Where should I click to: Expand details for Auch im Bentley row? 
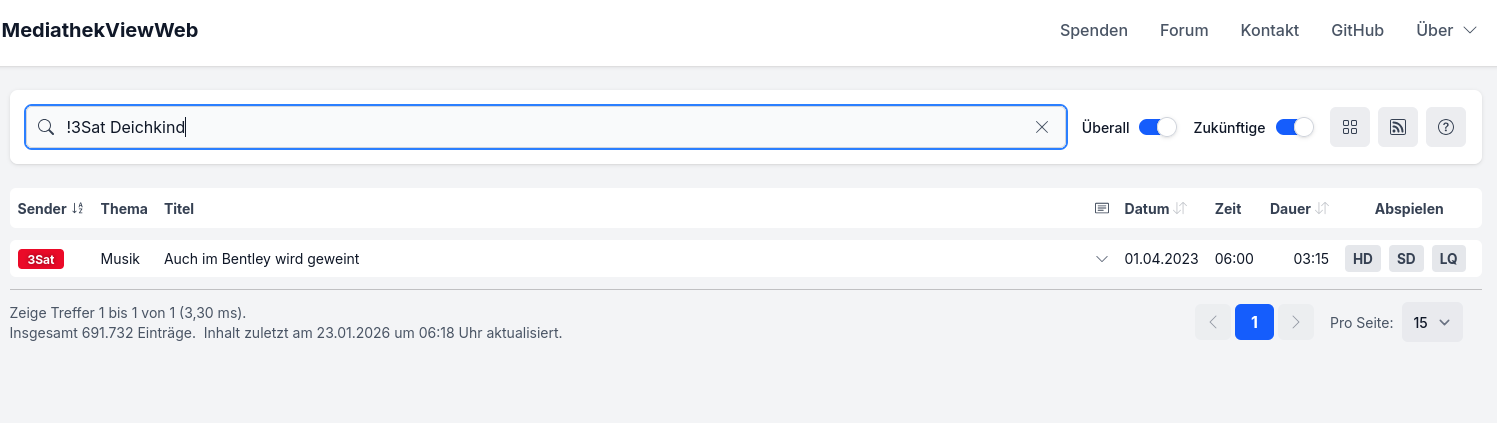(1102, 259)
